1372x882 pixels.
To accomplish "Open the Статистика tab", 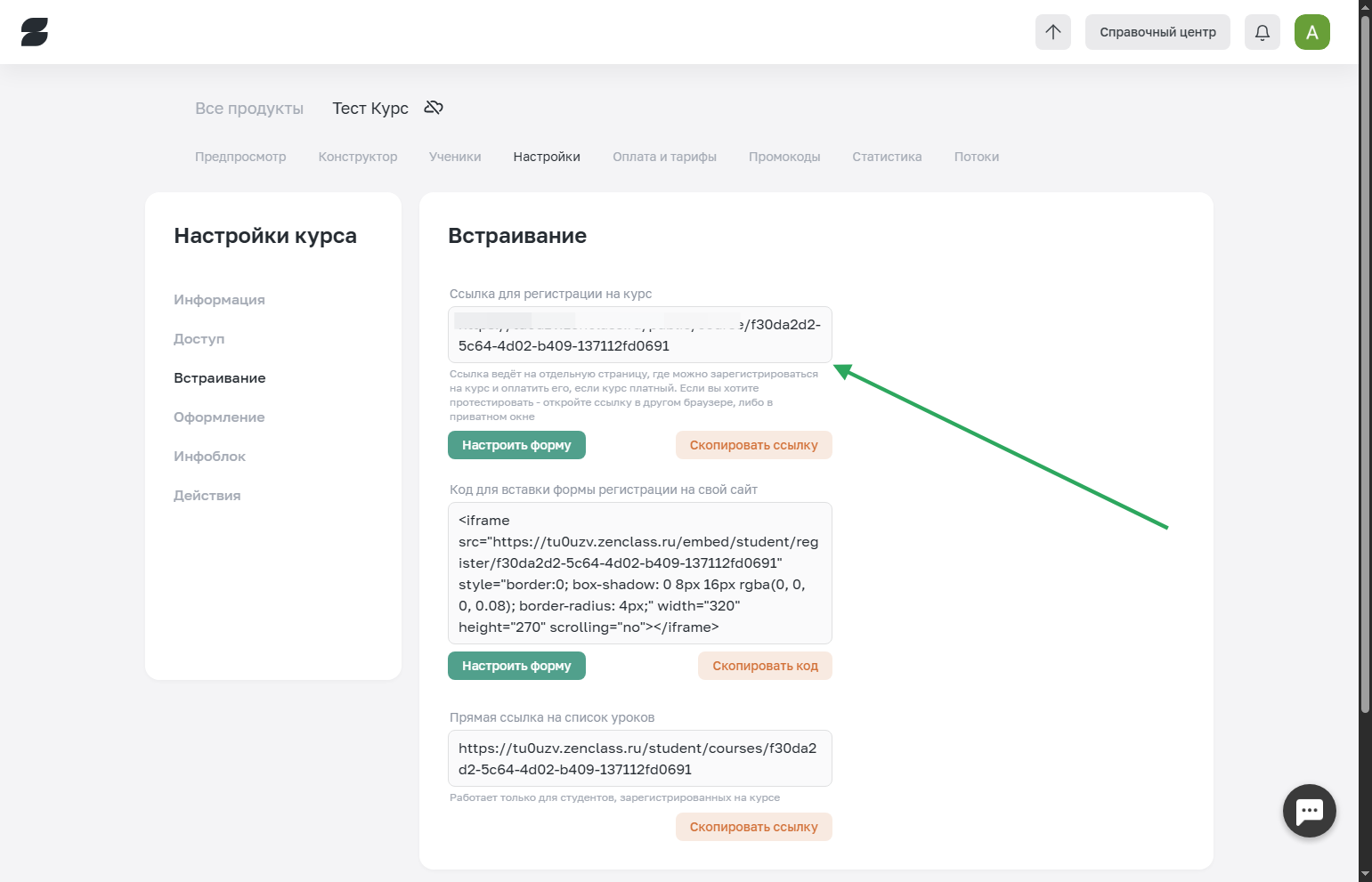I will [887, 157].
